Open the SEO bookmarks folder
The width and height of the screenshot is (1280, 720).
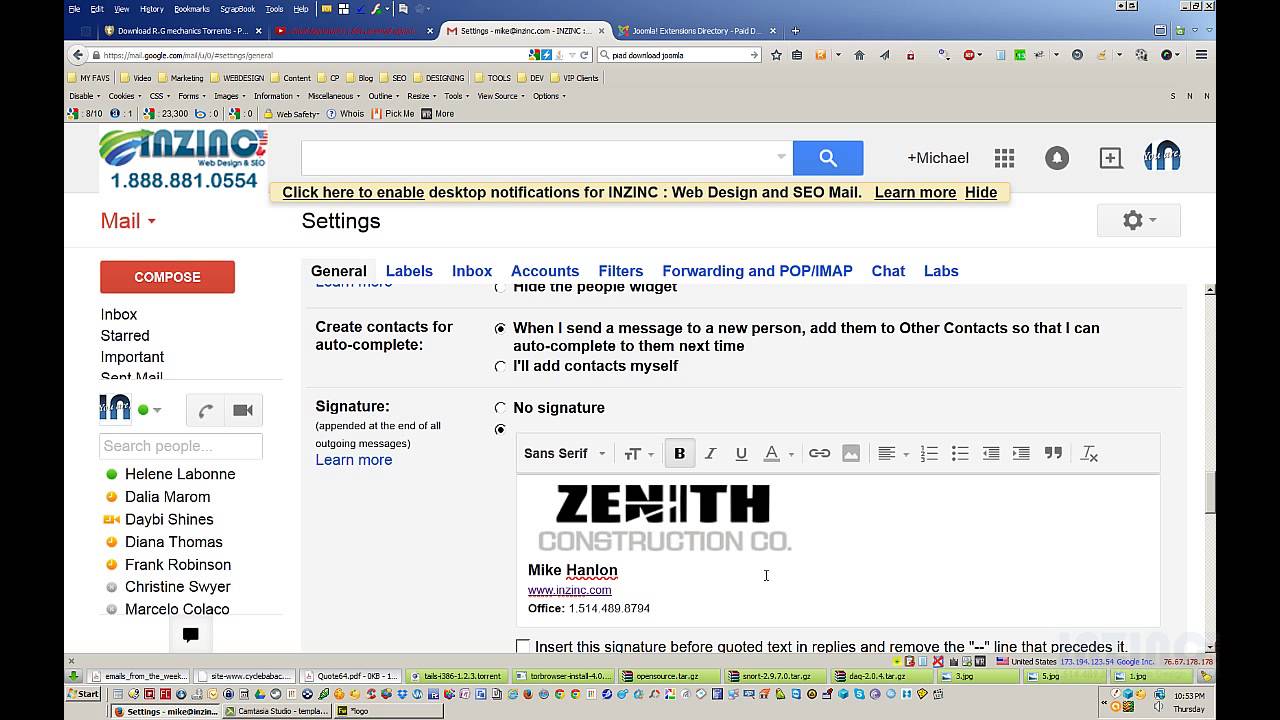393,78
